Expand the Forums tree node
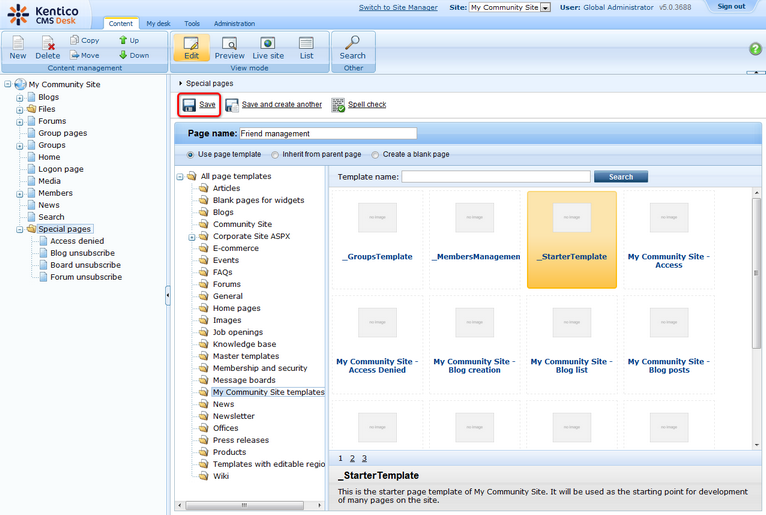 click(20, 122)
